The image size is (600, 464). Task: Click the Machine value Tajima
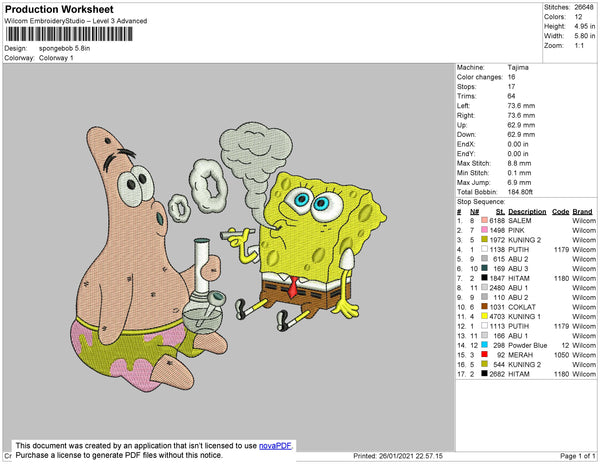coord(518,67)
